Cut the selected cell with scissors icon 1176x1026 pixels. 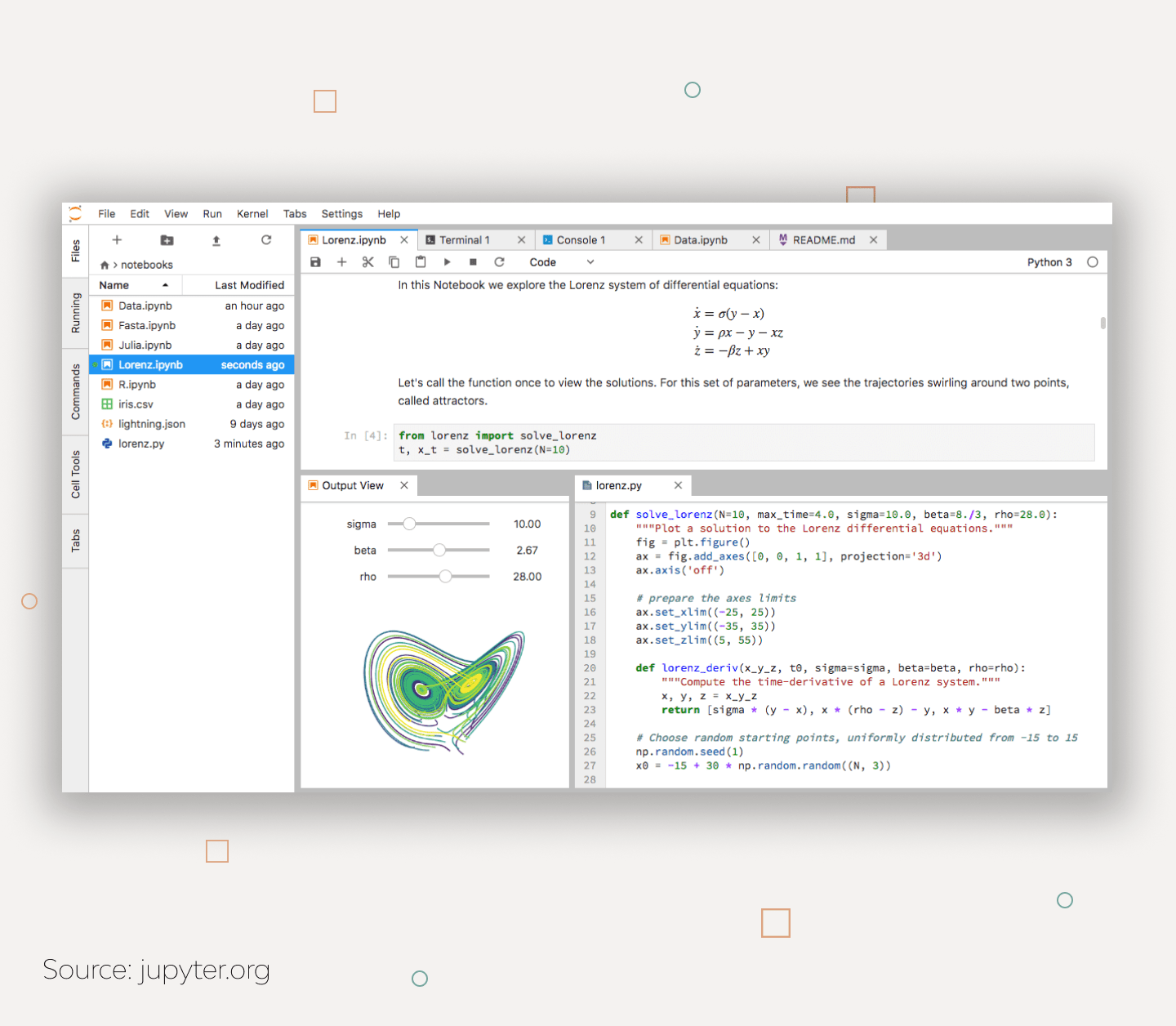point(367,262)
